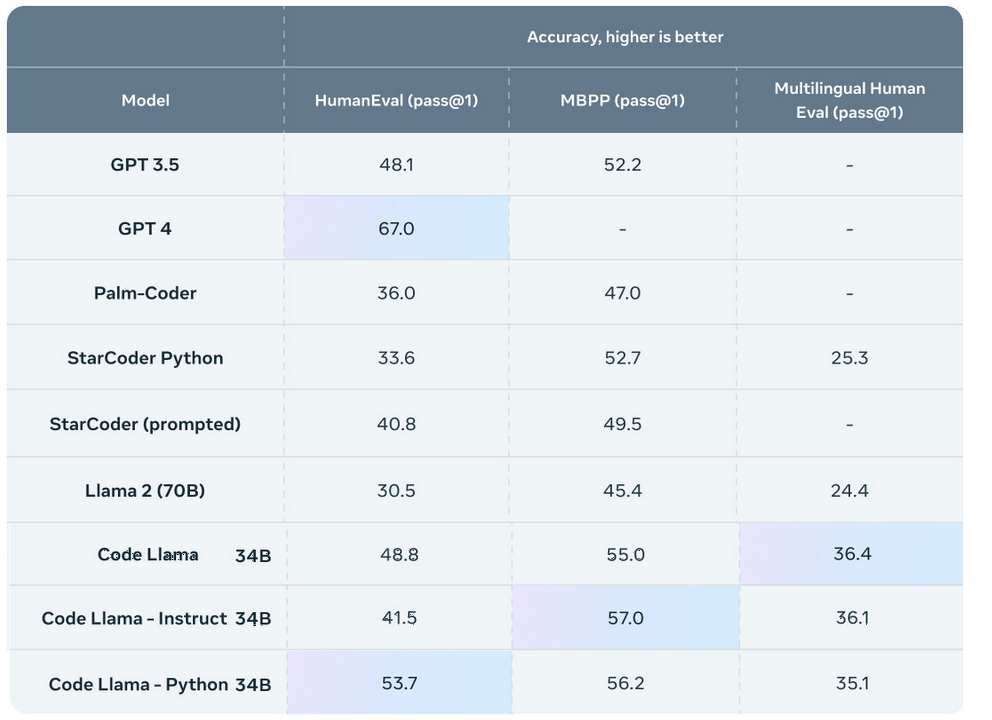This screenshot has height=720, width=992.
Task: Click the MBPP (pass@1) column header
Action: click(x=623, y=100)
